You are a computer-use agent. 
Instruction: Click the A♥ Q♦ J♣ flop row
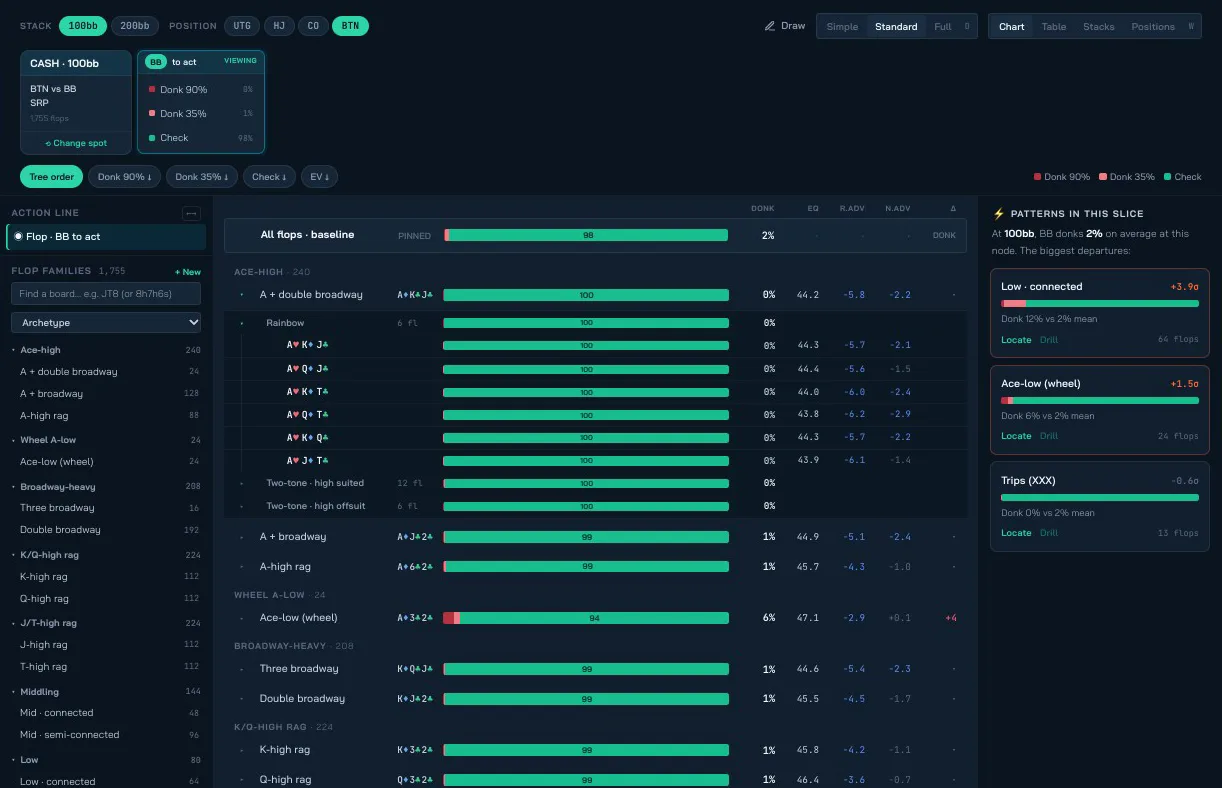pyautogui.click(x=596, y=369)
